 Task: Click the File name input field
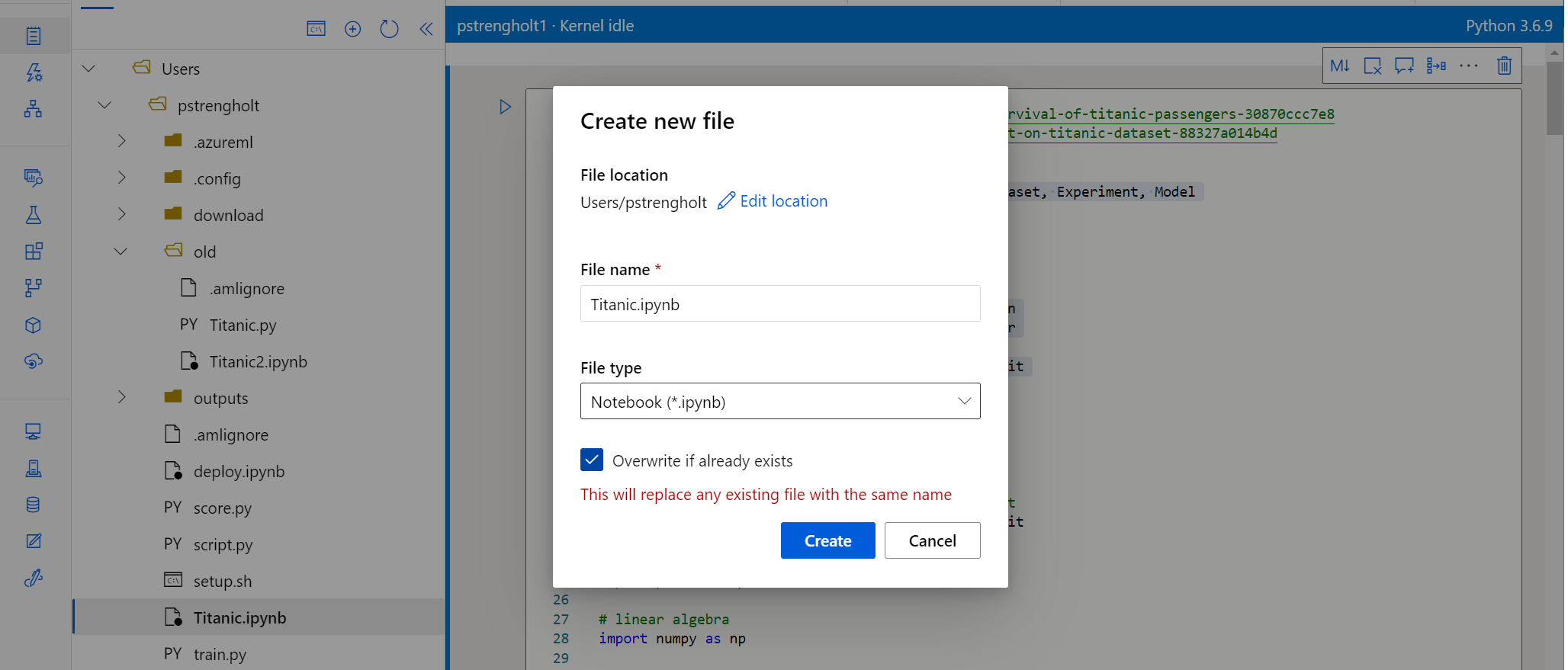779,304
